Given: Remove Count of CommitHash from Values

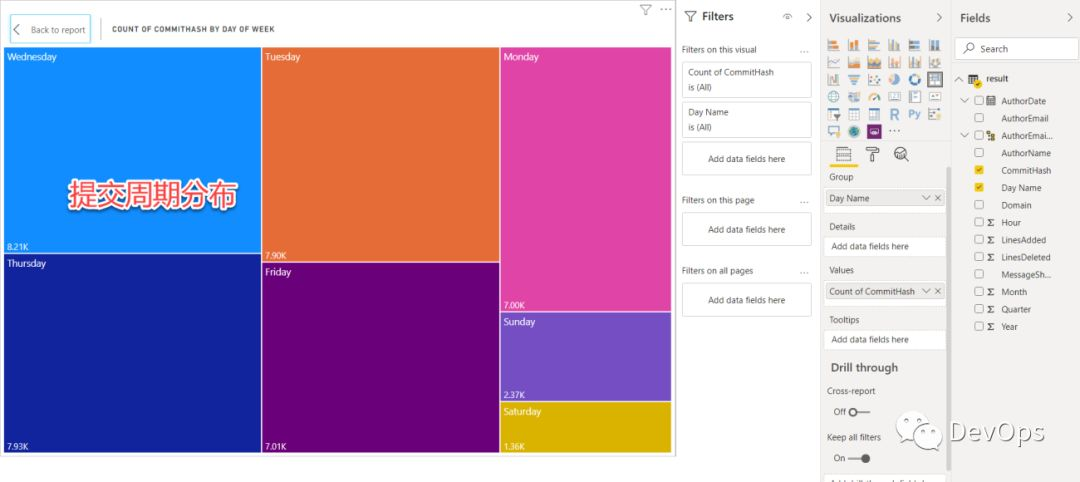Looking at the screenshot, I should pyautogui.click(x=937, y=291).
